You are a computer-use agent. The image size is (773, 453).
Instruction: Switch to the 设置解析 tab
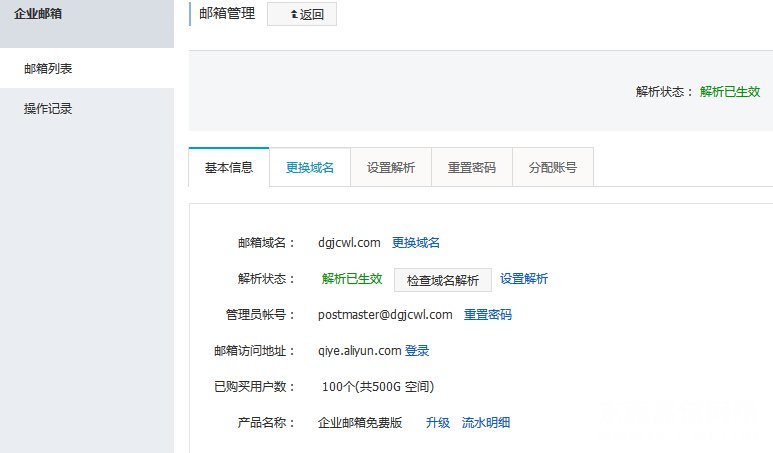point(391,168)
